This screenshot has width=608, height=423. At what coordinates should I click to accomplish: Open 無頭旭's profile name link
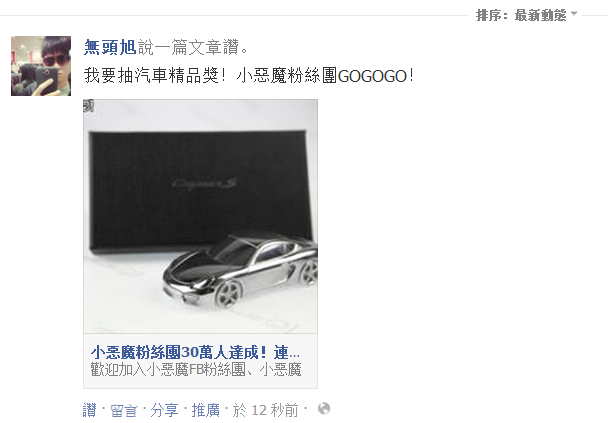click(110, 47)
